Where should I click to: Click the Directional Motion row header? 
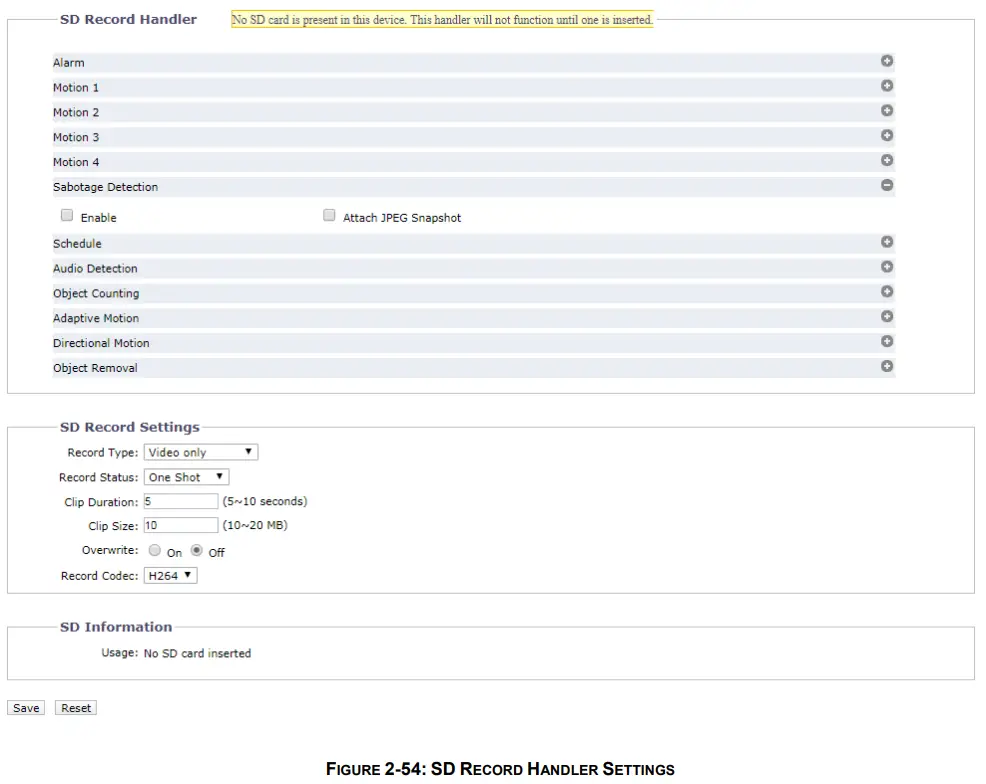(x=474, y=343)
